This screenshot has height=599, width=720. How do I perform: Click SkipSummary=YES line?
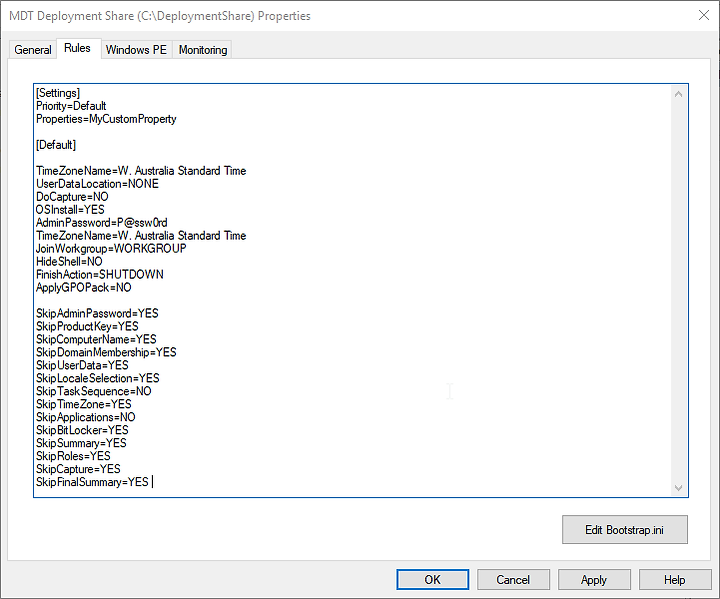(x=81, y=443)
